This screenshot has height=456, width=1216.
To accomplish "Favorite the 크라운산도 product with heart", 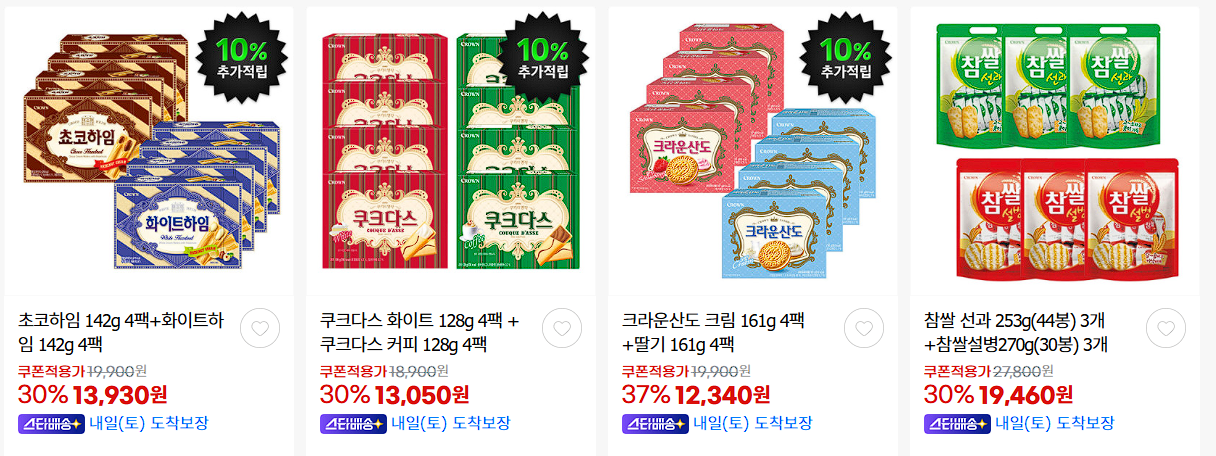I will (864, 328).
